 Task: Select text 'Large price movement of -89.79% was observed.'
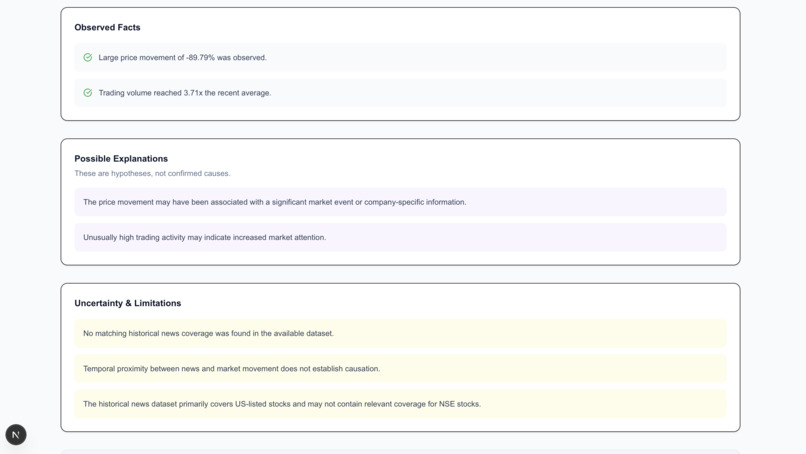pos(182,58)
